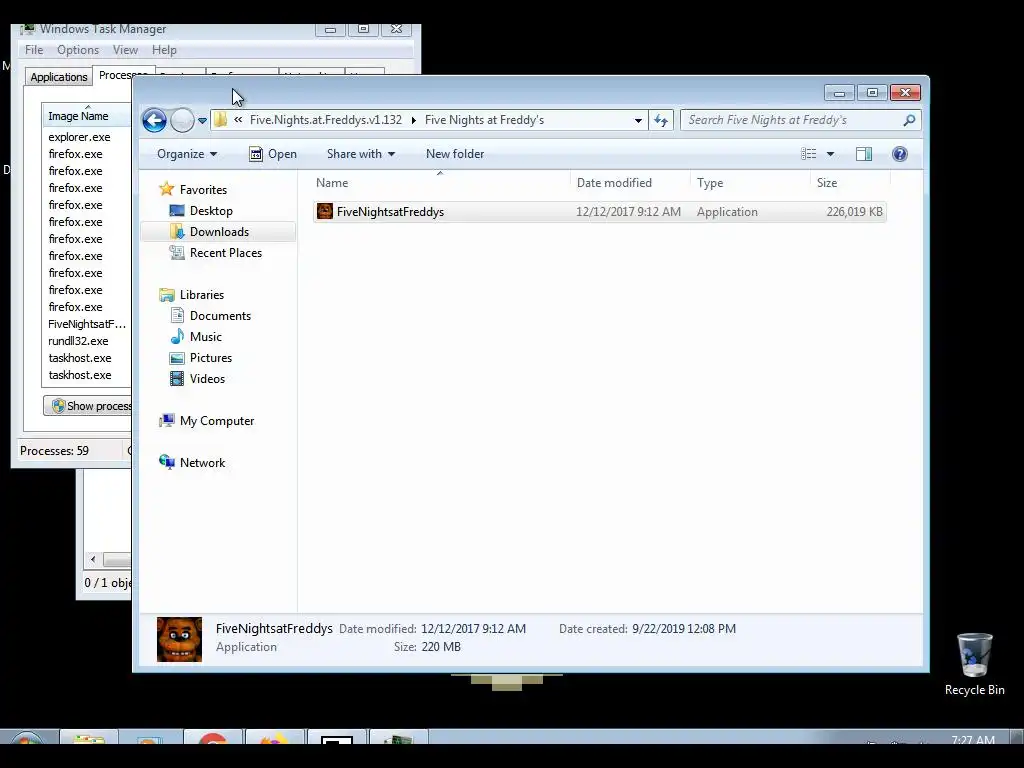Click Five.Nights.at.Freddys.v1.132 breadcrumb

pyautogui.click(x=326, y=120)
